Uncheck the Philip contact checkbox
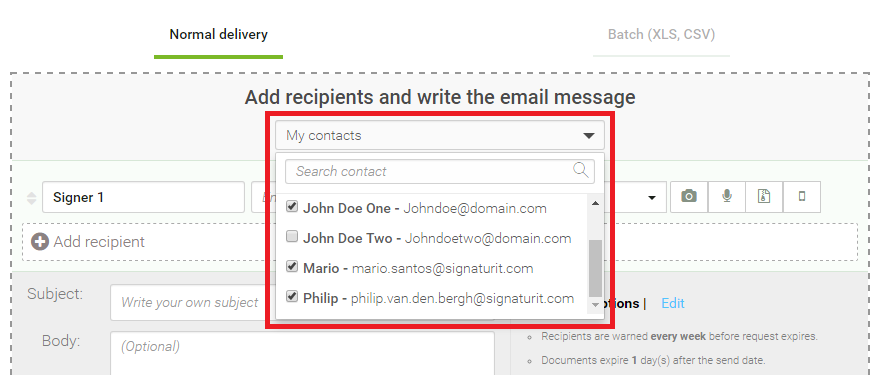879x375 pixels. click(x=292, y=297)
